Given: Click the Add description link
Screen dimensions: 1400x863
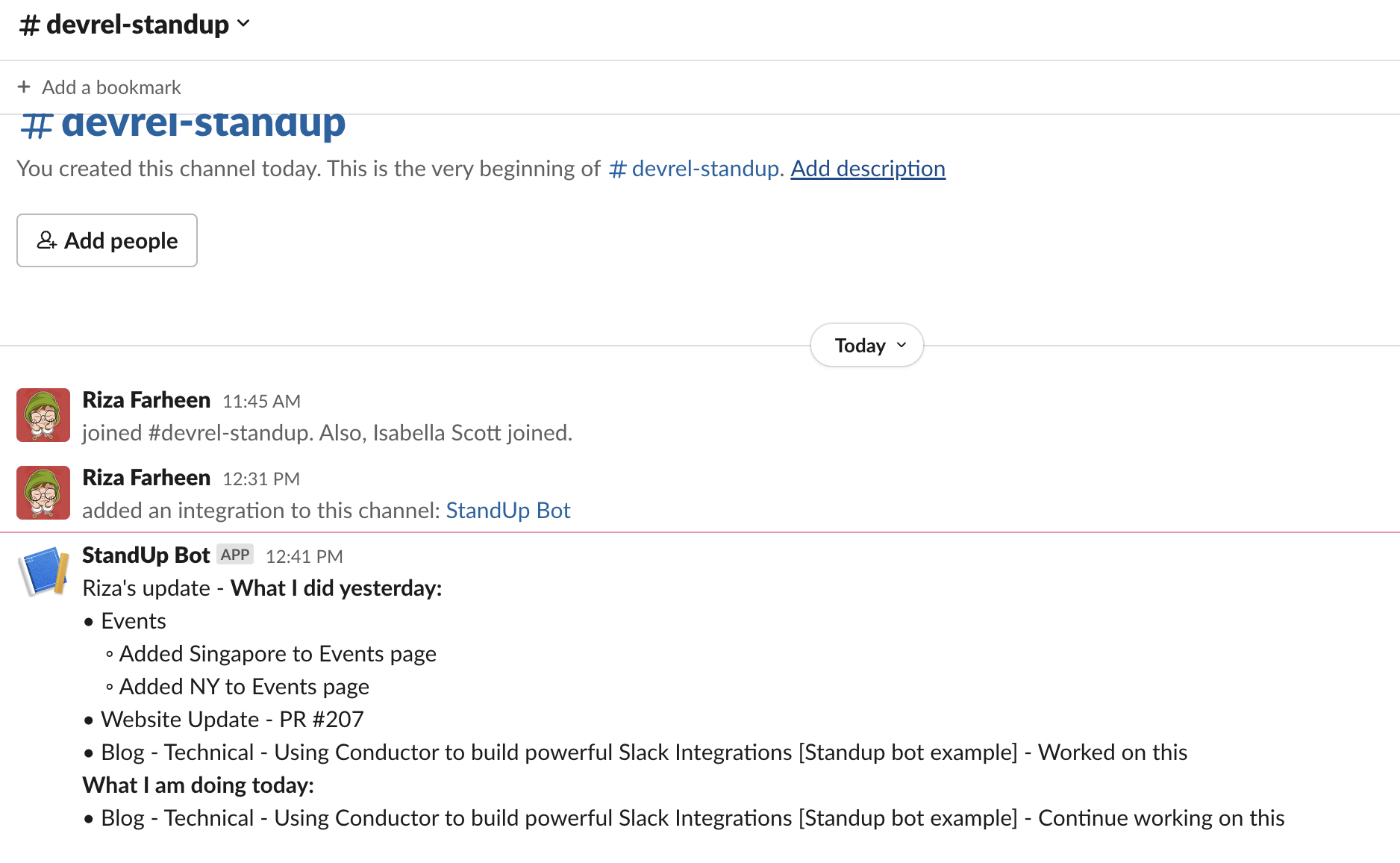Looking at the screenshot, I should [x=867, y=169].
